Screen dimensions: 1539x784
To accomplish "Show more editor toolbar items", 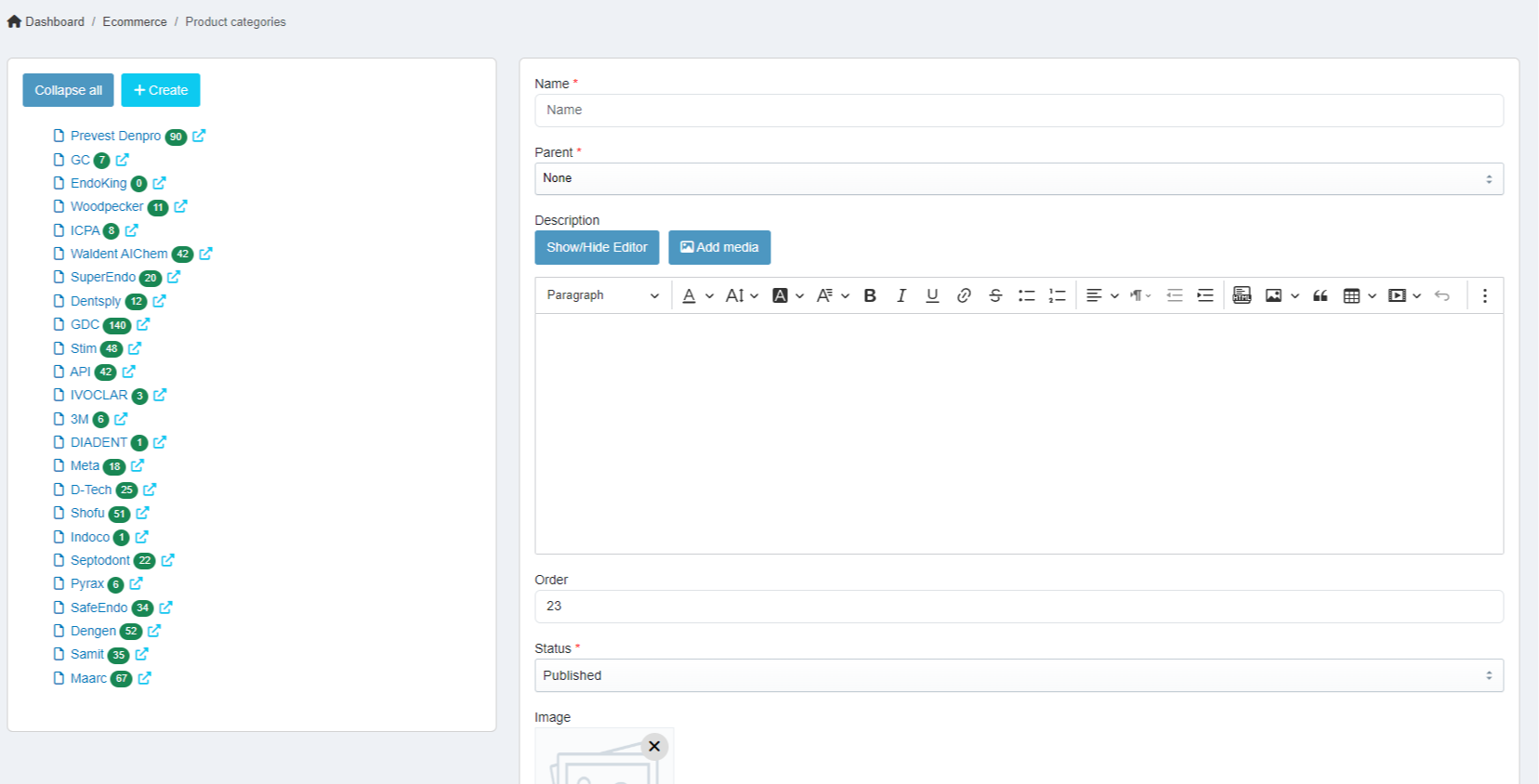I will tap(1484, 295).
